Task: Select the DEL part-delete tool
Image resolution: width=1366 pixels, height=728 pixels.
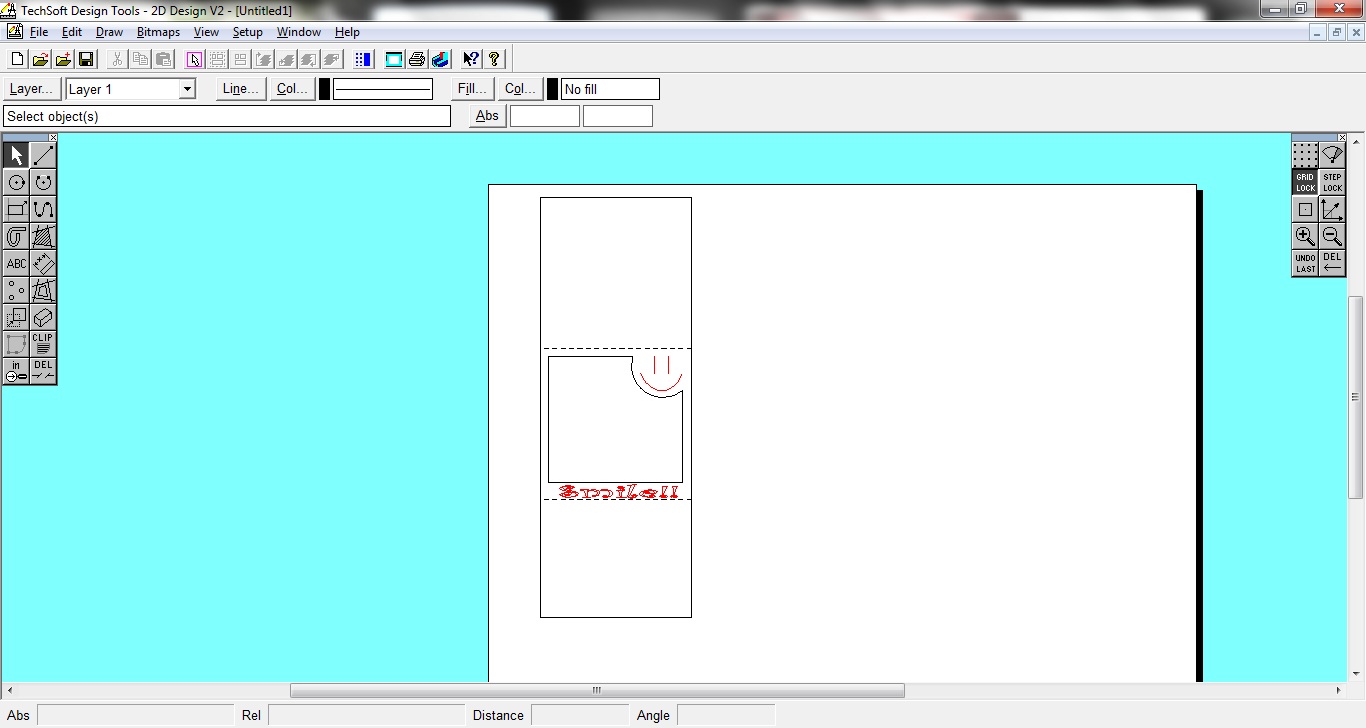Action: [43, 371]
